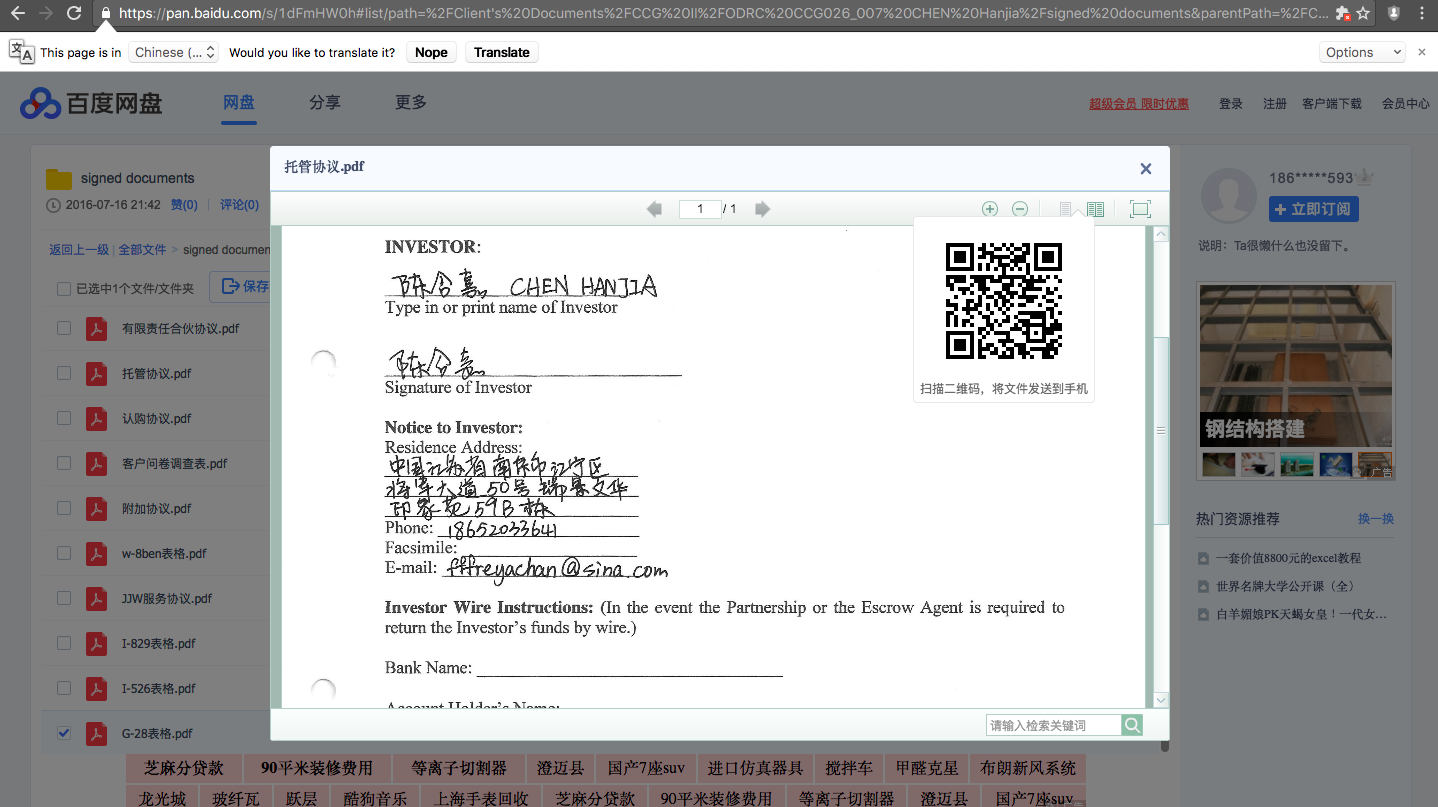This screenshot has height=807, width=1438.
Task: Bookmark this page with the star icon
Action: (x=1362, y=14)
